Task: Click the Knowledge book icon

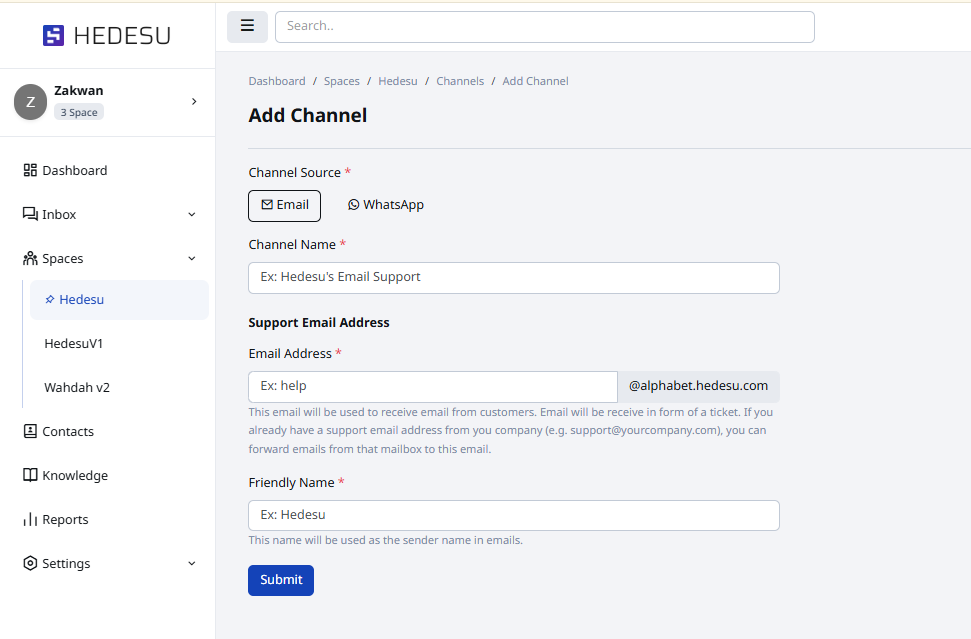Action: pyautogui.click(x=30, y=475)
